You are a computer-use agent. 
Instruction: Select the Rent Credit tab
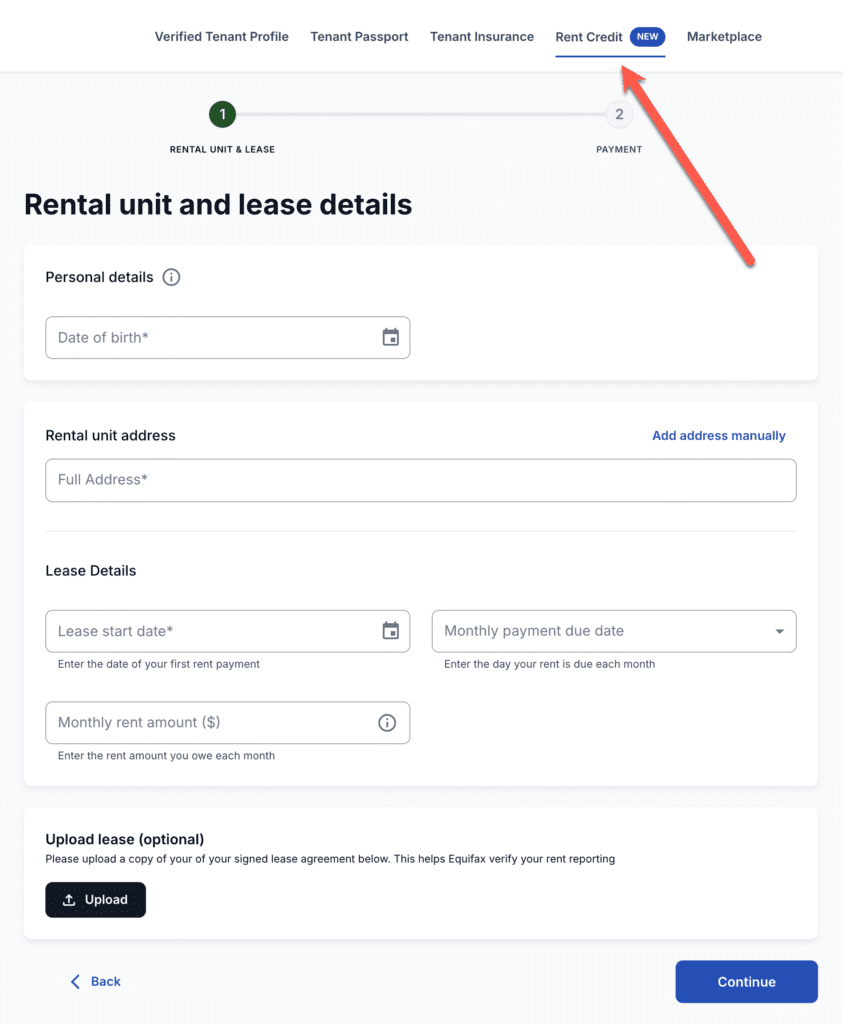(x=589, y=37)
